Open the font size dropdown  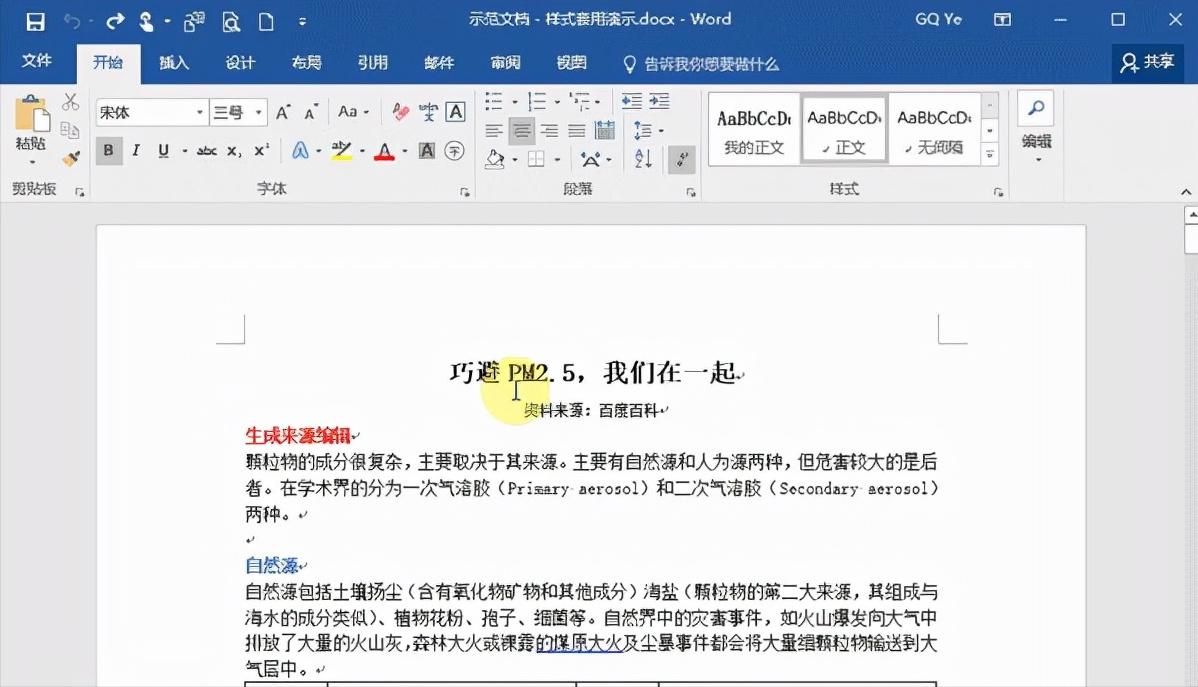pos(258,112)
